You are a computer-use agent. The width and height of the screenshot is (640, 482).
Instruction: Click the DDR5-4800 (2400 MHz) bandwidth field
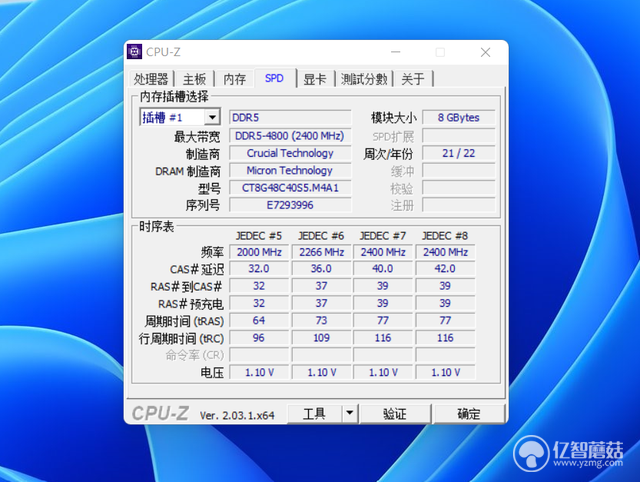(x=290, y=136)
